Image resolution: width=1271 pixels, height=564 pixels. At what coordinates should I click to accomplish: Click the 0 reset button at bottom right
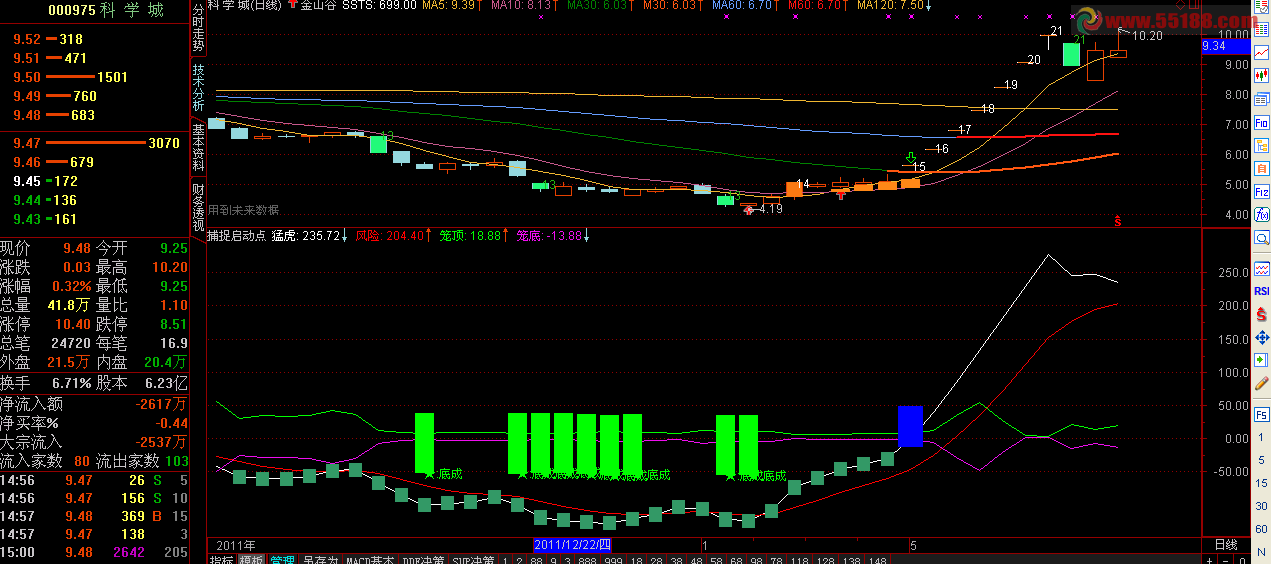tap(1241, 559)
